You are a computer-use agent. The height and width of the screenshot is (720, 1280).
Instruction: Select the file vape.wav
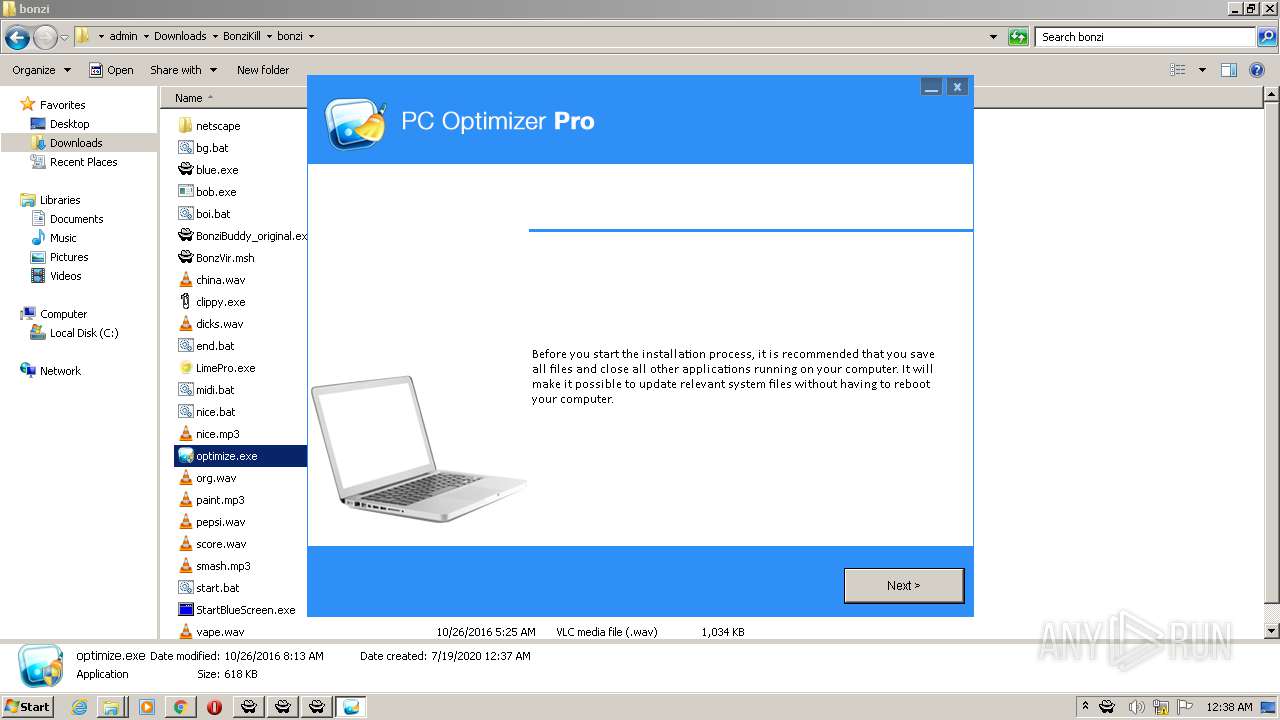(220, 632)
